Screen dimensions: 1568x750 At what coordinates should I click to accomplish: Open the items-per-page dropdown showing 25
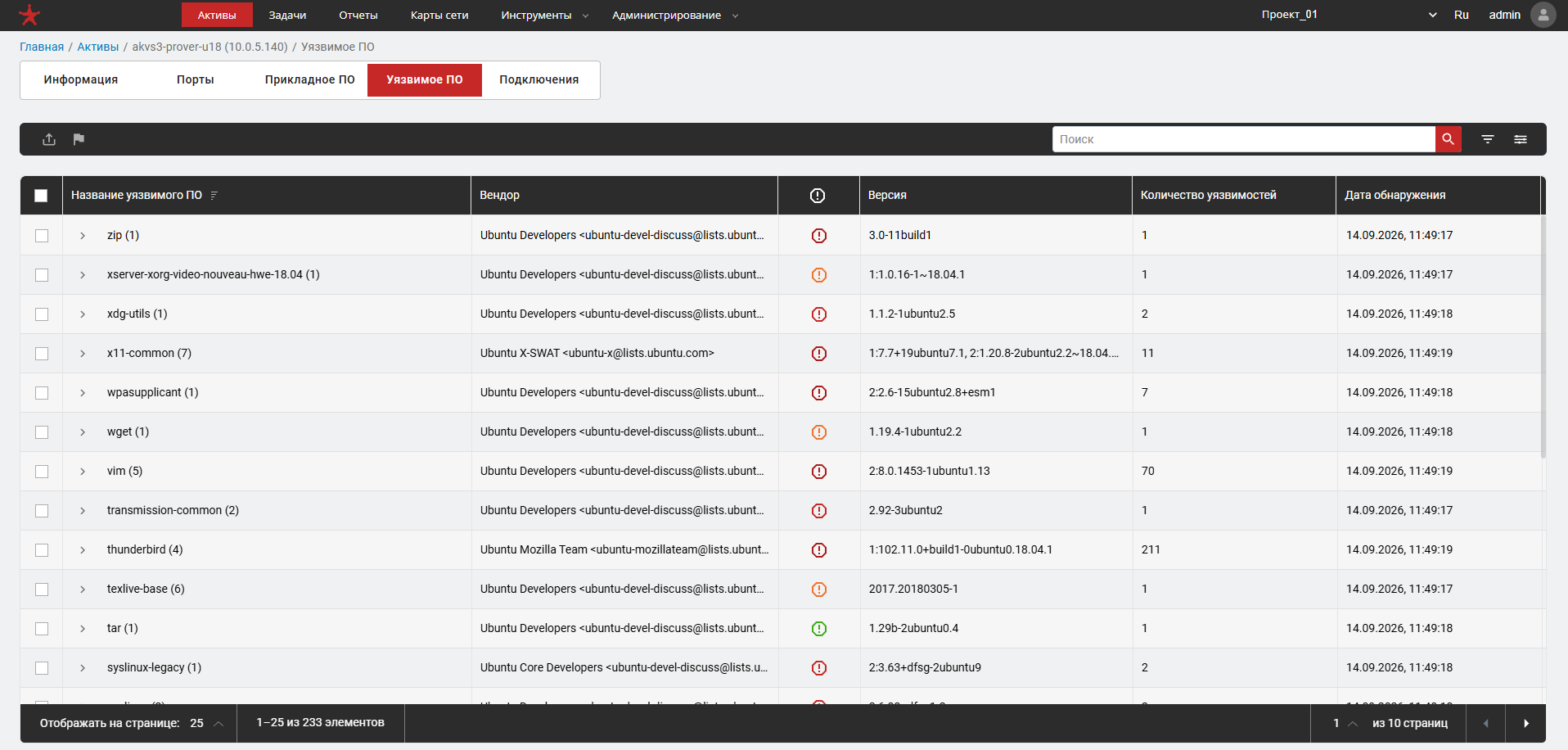point(207,723)
